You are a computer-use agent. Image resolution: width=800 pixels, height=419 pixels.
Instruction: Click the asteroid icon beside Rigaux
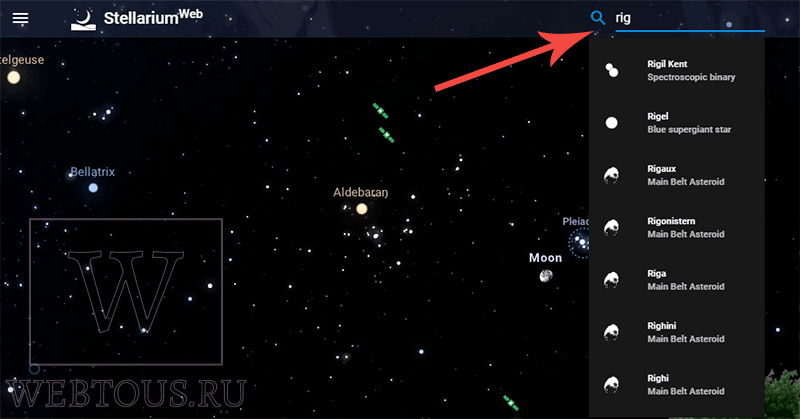click(x=611, y=175)
